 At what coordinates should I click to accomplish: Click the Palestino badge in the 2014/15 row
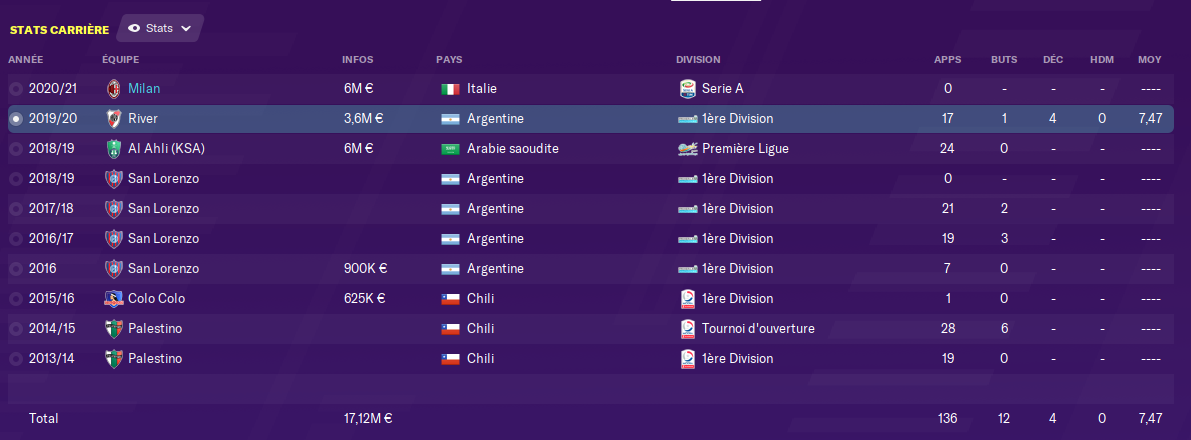tap(113, 328)
